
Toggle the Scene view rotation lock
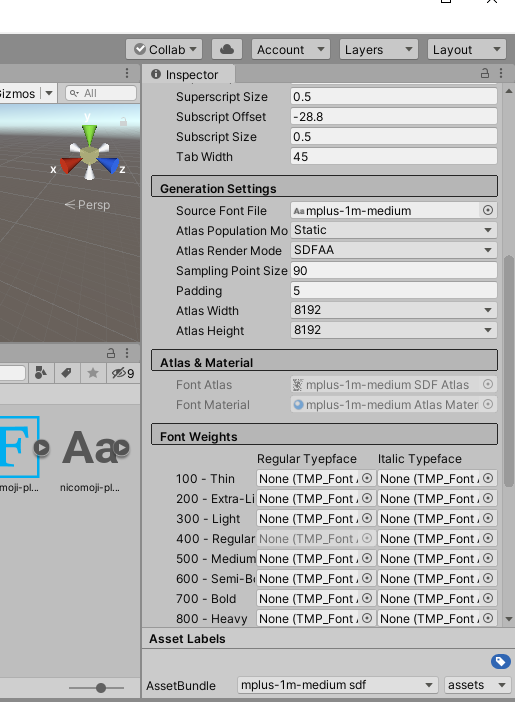(x=123, y=121)
